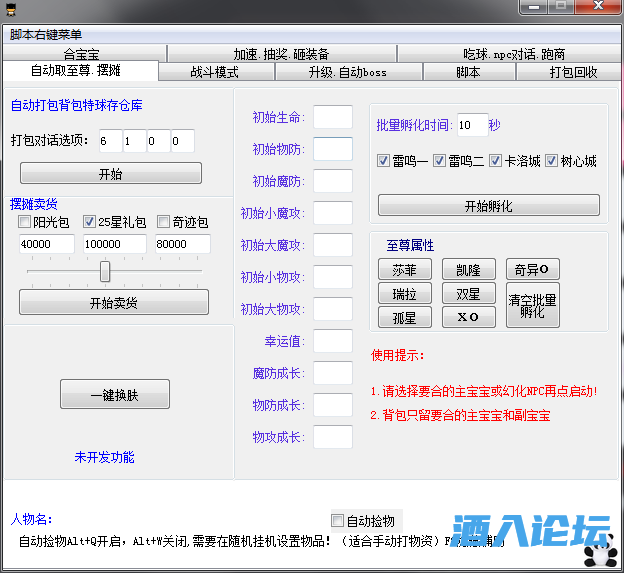The height and width of the screenshot is (573, 624).
Task: Focus the 批量孵化时间 seconds input field
Action: [471, 125]
